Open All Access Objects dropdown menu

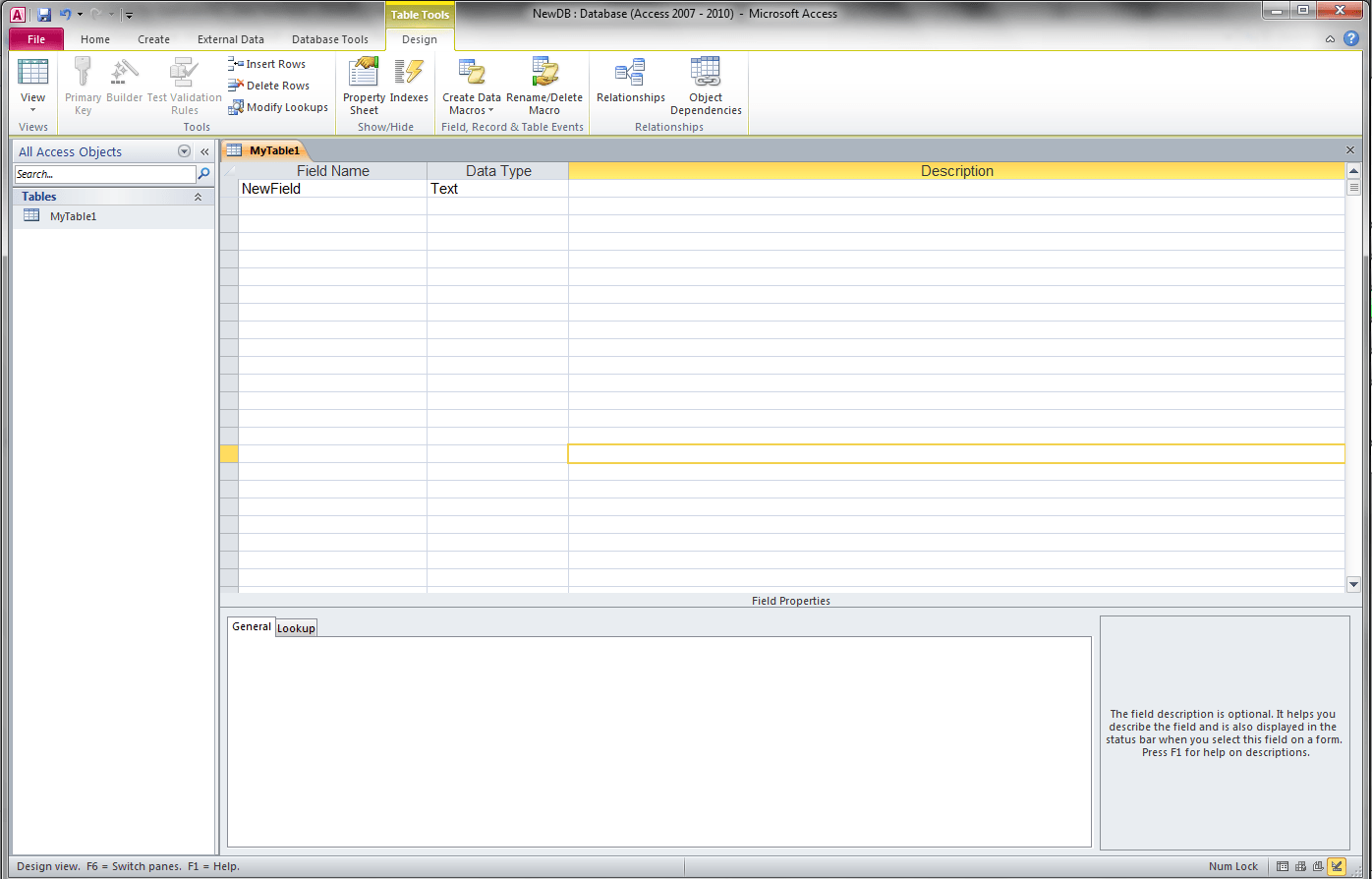point(184,151)
